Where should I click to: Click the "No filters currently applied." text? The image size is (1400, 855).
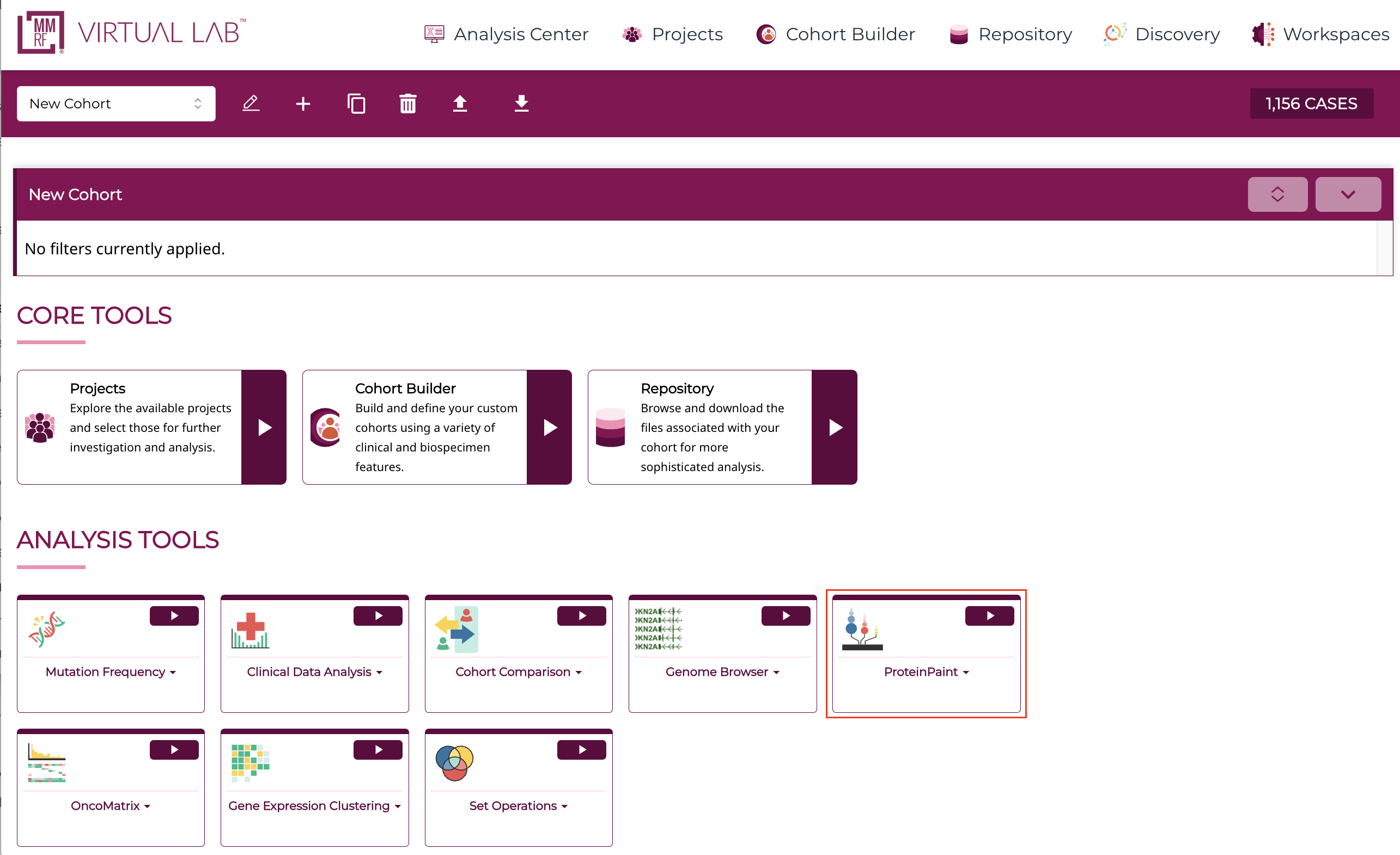pyautogui.click(x=125, y=249)
